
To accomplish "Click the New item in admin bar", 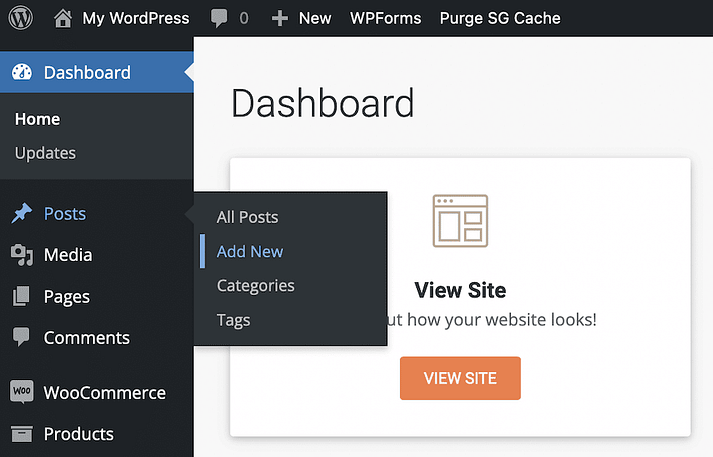I will pos(315,19).
